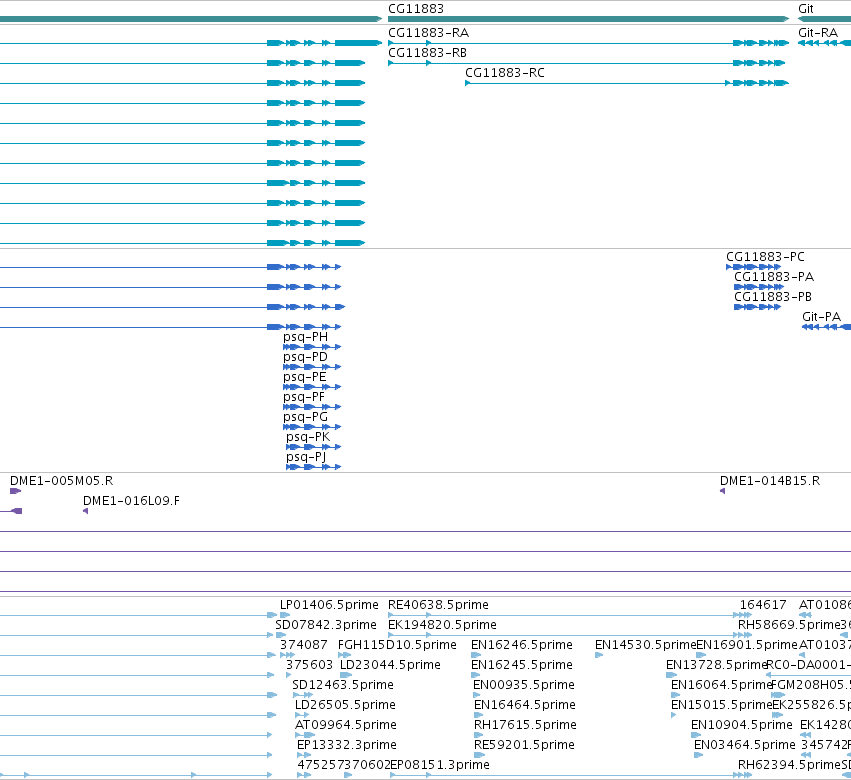
Task: Select the AT09964.5prime EST label
Action: tap(346, 725)
